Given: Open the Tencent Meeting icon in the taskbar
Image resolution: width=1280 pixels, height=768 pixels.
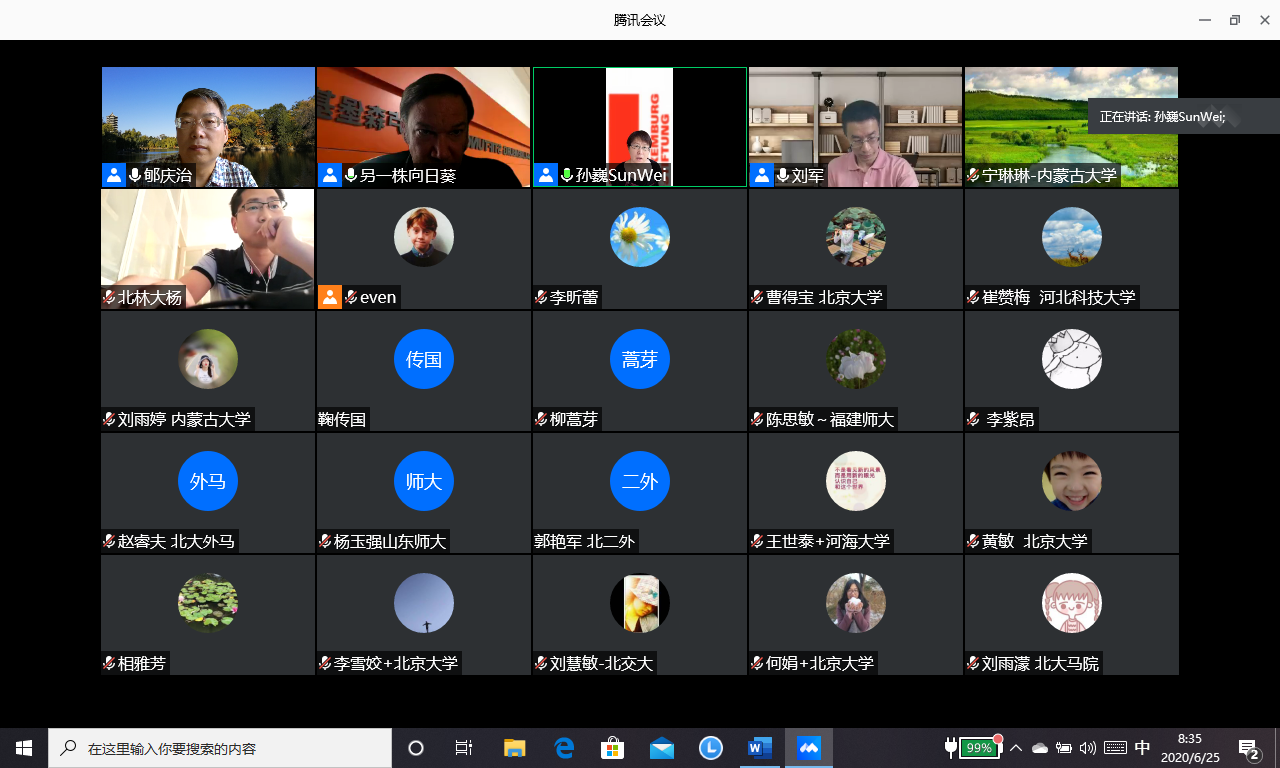Looking at the screenshot, I should coord(808,748).
